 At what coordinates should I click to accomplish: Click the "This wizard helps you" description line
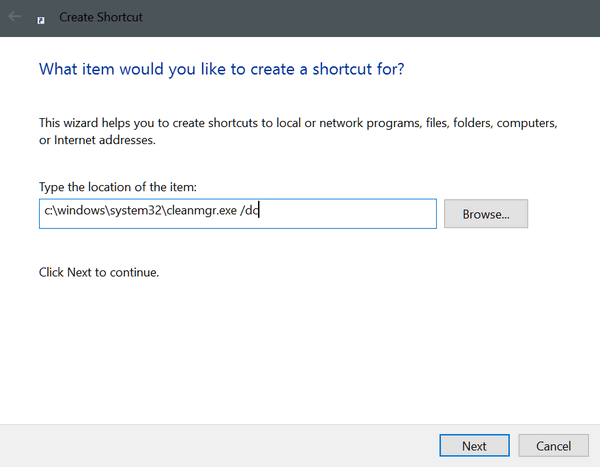click(x=298, y=123)
